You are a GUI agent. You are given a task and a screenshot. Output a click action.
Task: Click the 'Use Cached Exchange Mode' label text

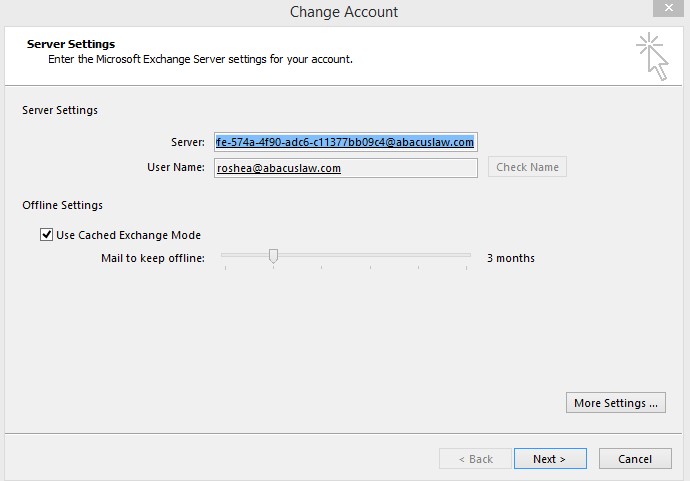click(128, 235)
